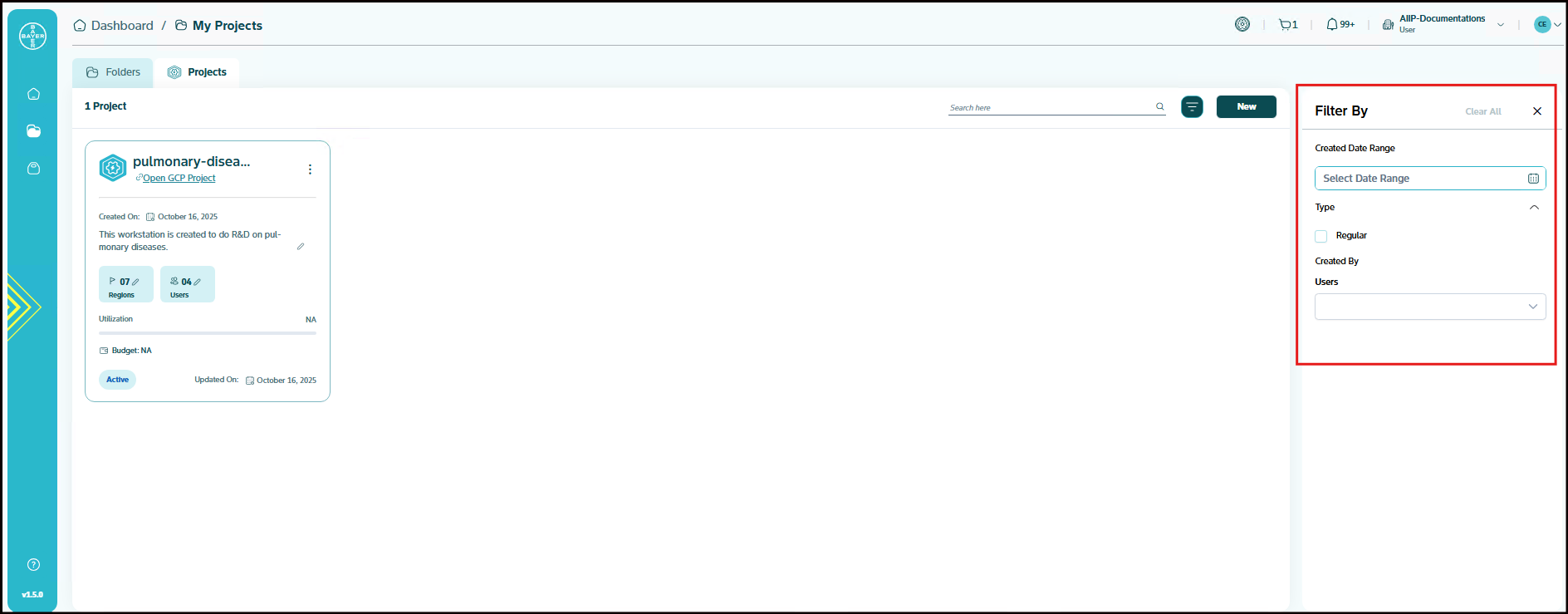The image size is (1568, 614).
Task: Click the help question mark icon
Action: [x=33, y=565]
